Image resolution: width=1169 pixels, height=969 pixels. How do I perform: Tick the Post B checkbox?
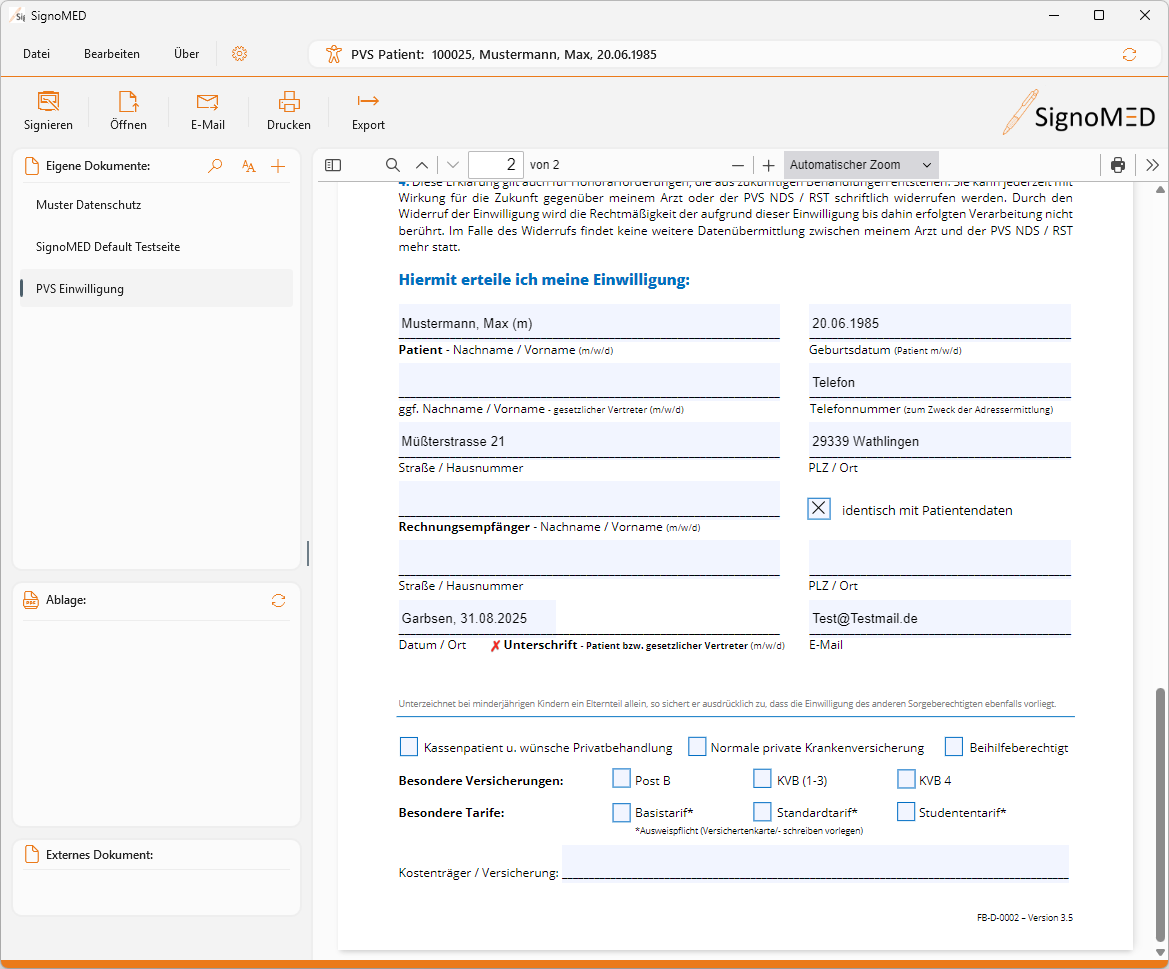click(x=621, y=779)
